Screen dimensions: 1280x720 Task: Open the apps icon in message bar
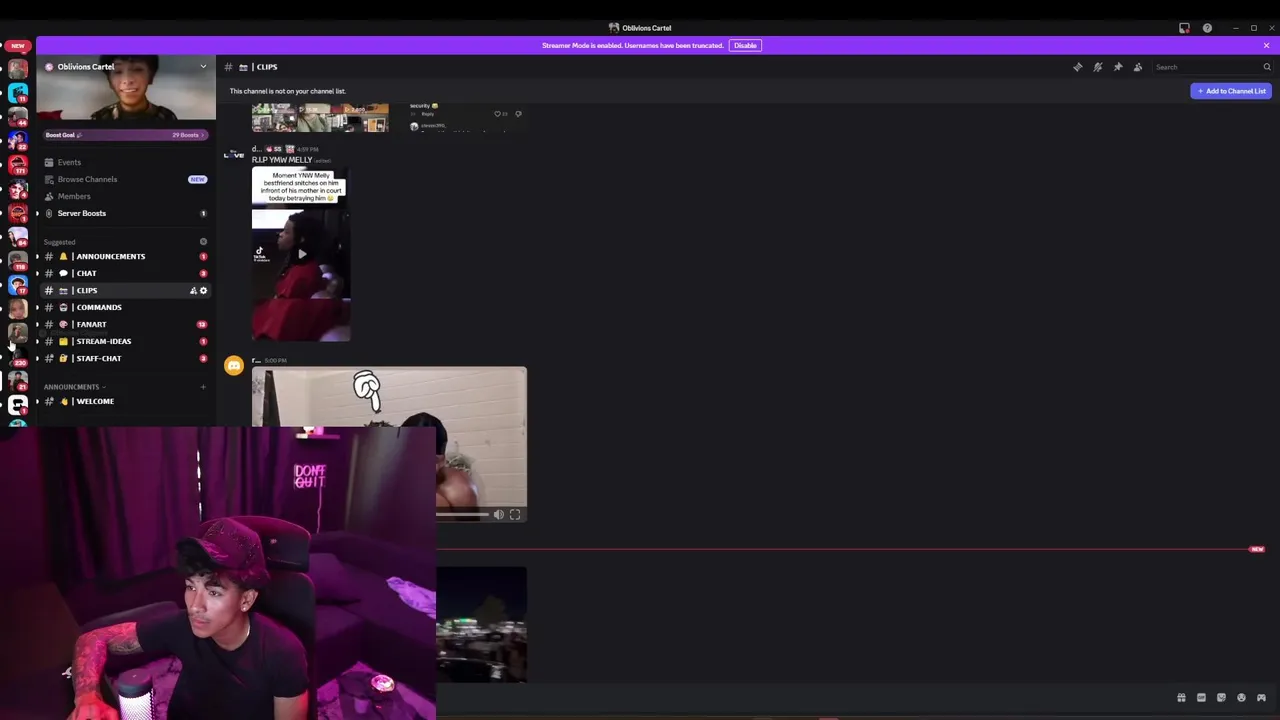(1261, 698)
